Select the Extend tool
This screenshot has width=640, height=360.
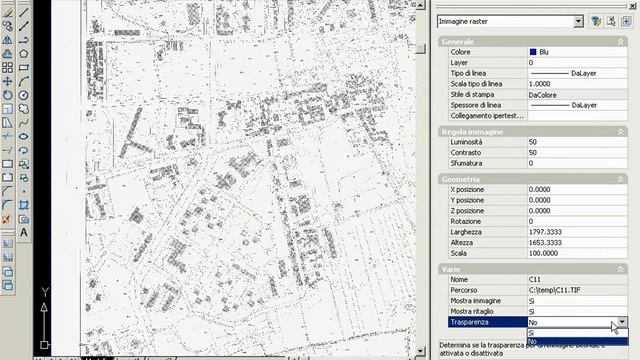point(7,150)
